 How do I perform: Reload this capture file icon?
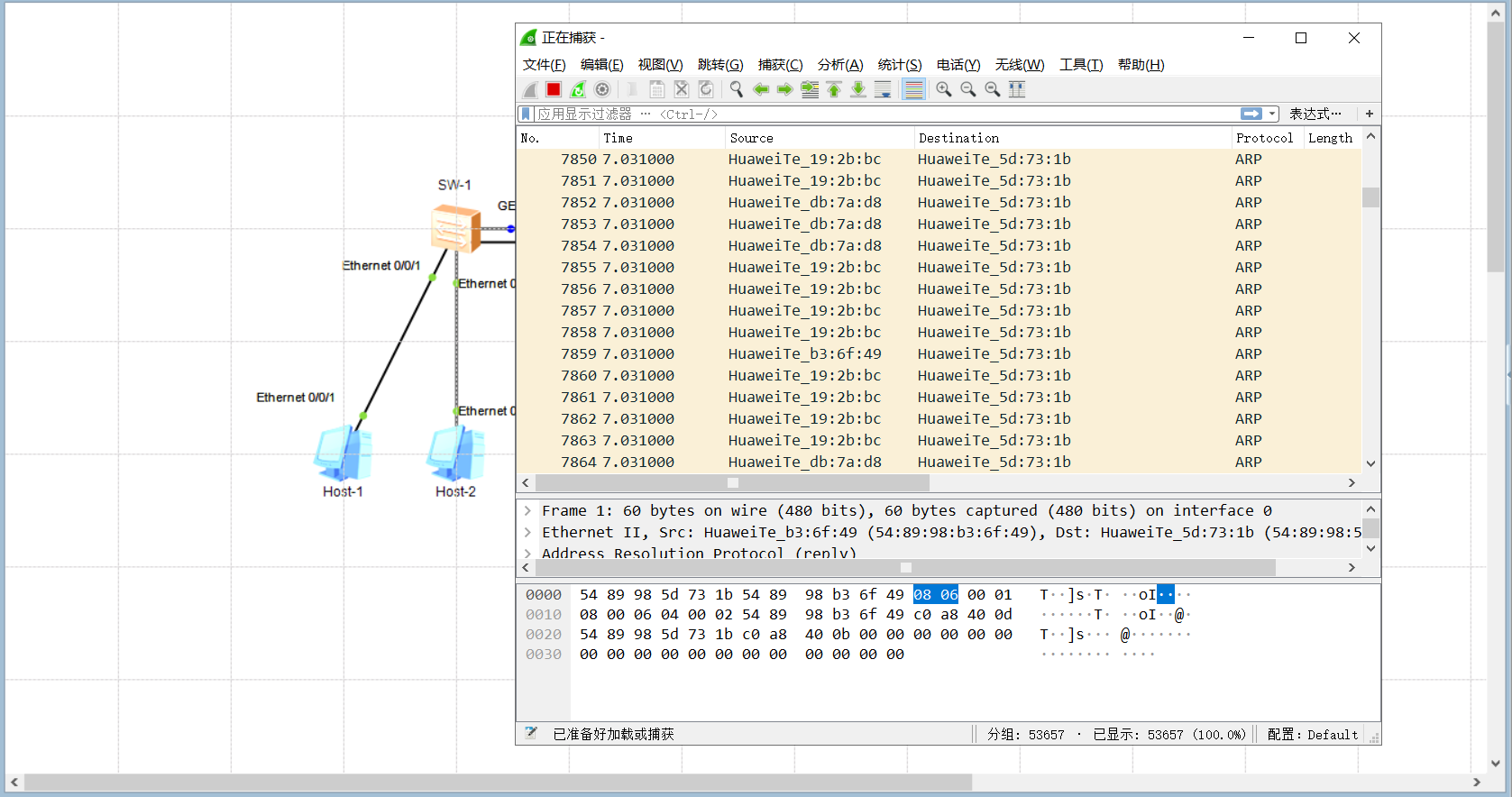(x=706, y=89)
